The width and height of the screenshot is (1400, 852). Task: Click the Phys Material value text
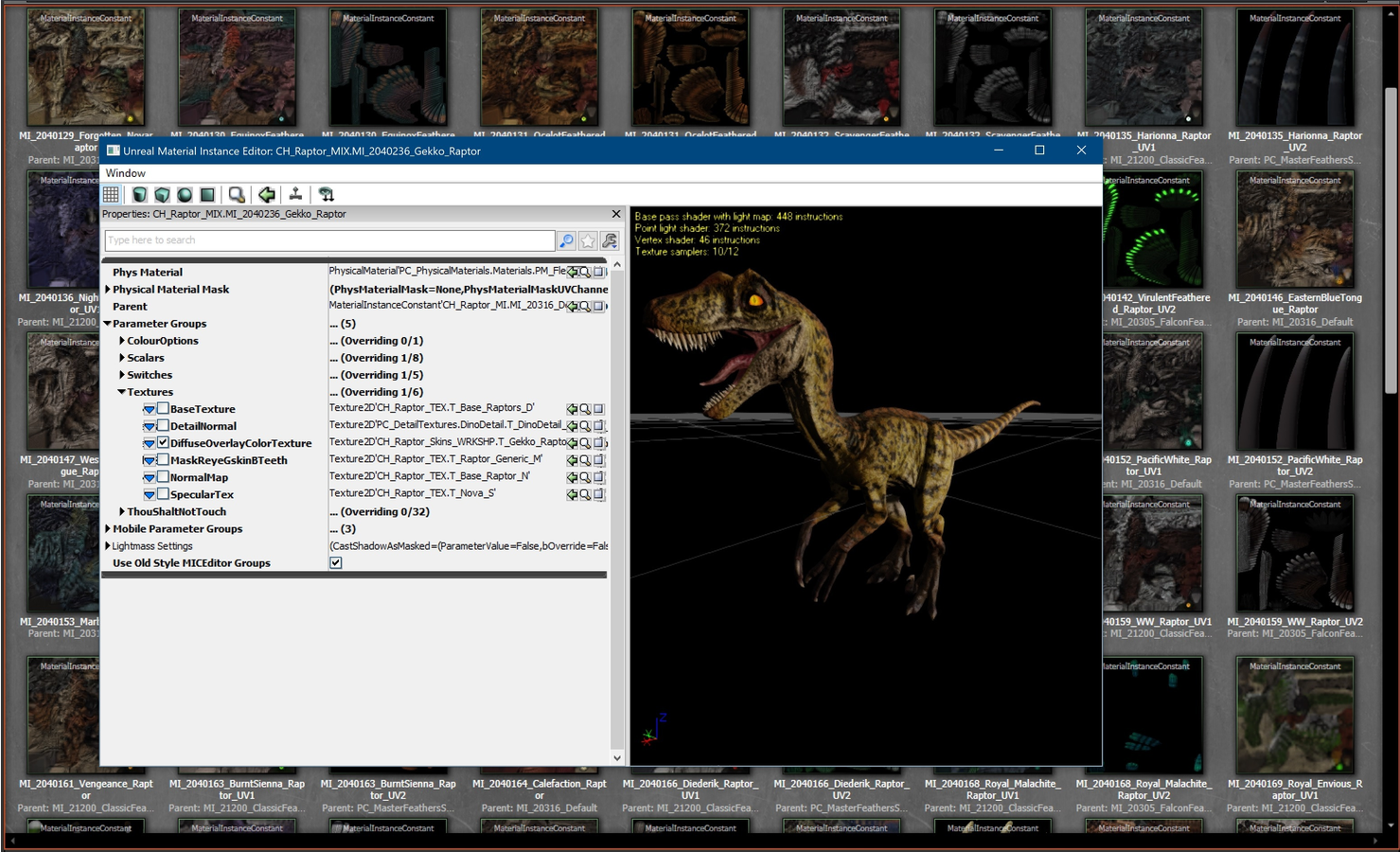coord(448,272)
